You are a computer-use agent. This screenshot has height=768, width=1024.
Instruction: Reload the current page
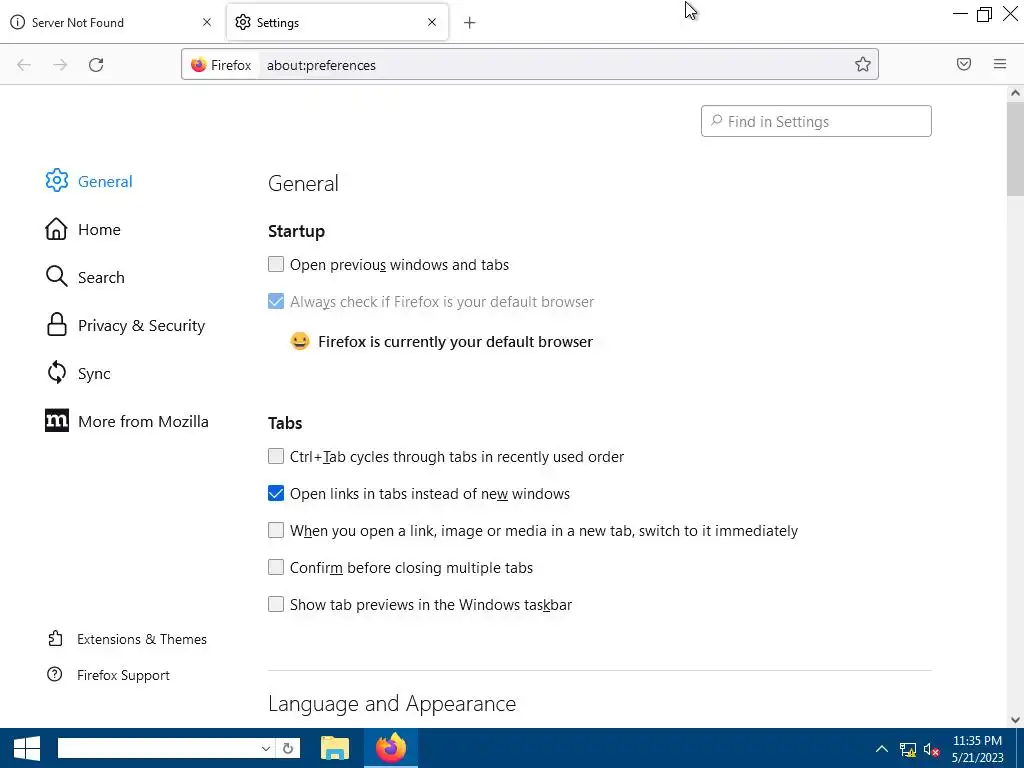[96, 65]
